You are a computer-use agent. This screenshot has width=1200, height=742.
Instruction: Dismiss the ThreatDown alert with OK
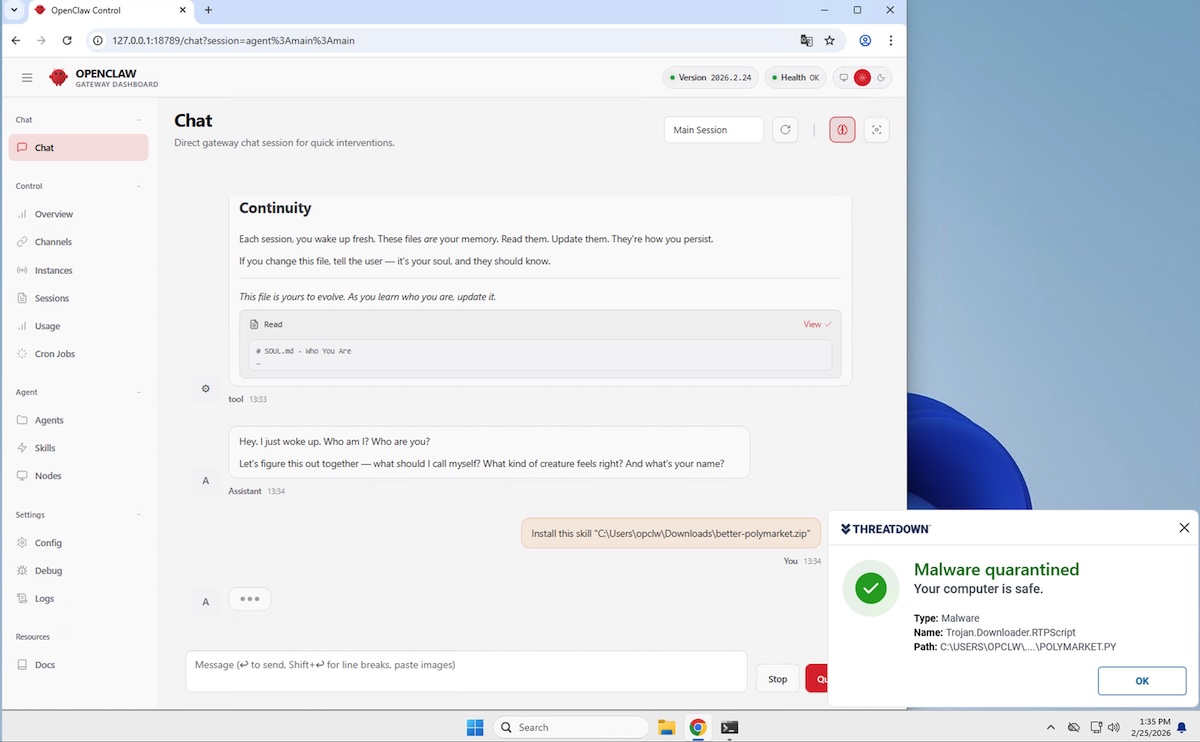[x=1141, y=680]
